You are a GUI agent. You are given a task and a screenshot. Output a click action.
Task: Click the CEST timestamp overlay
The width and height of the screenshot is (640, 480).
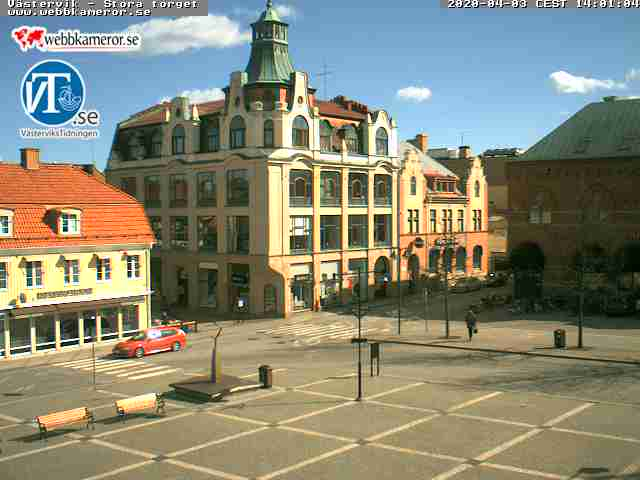pos(543,4)
